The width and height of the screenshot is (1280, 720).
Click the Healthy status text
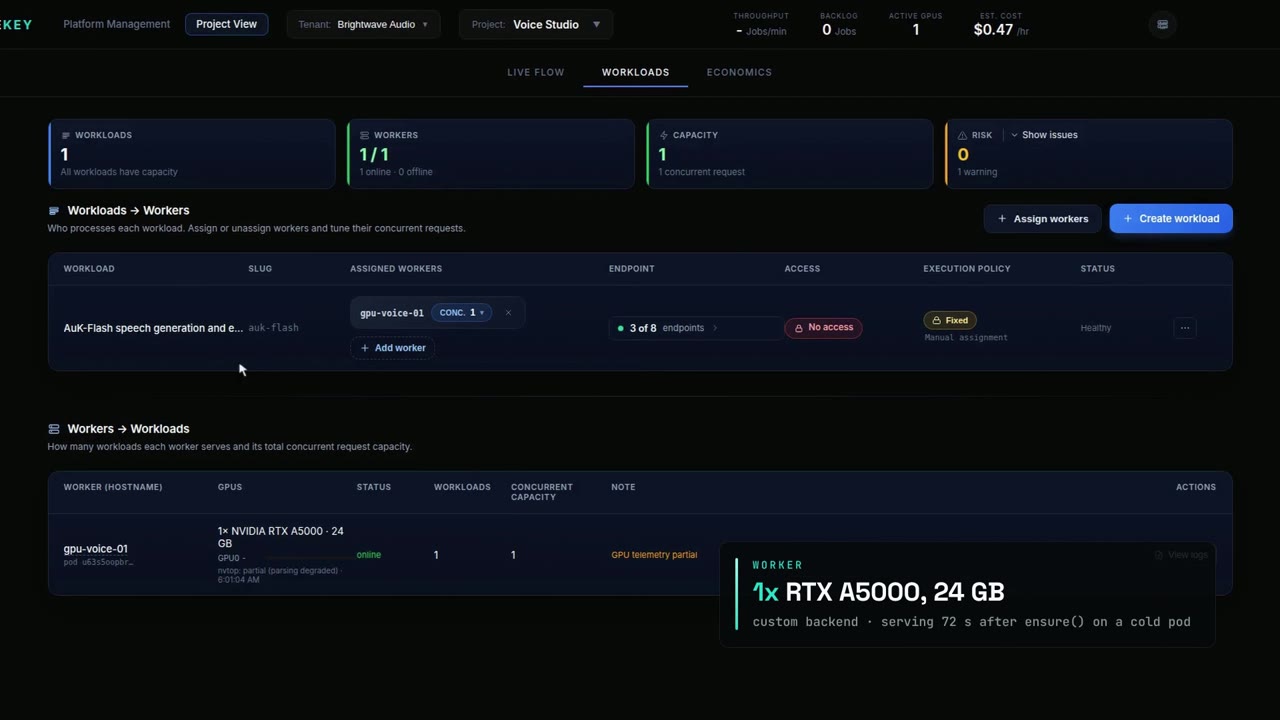point(1096,328)
